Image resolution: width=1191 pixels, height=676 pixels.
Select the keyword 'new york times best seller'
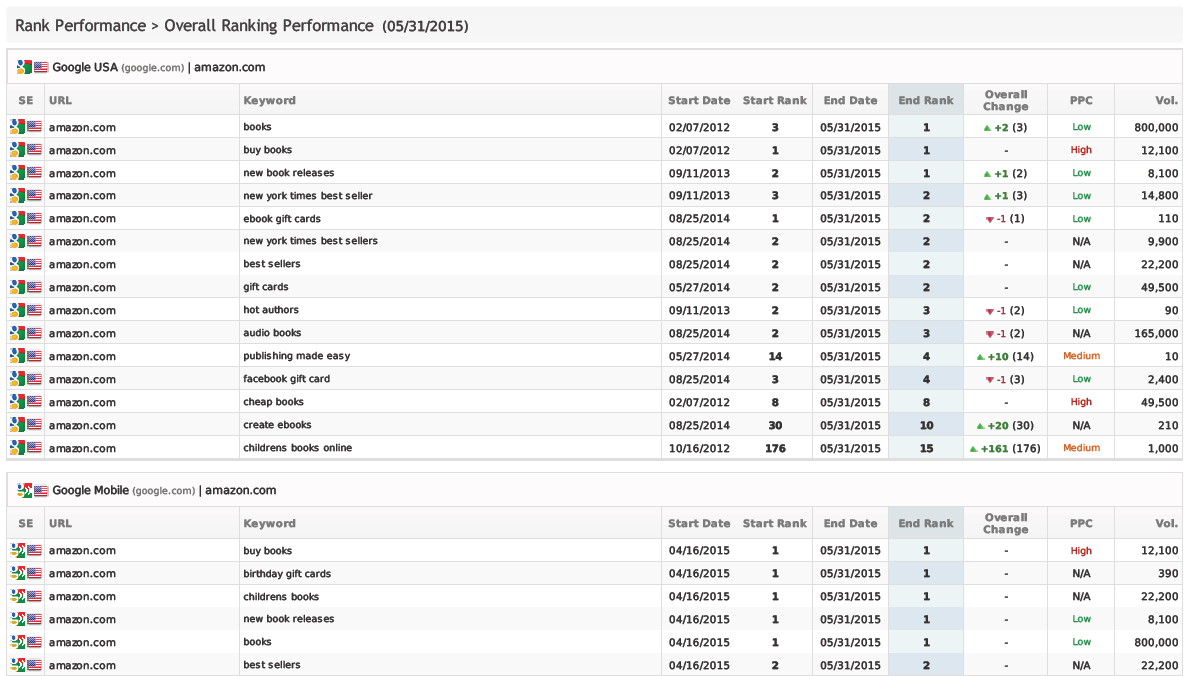coord(307,196)
